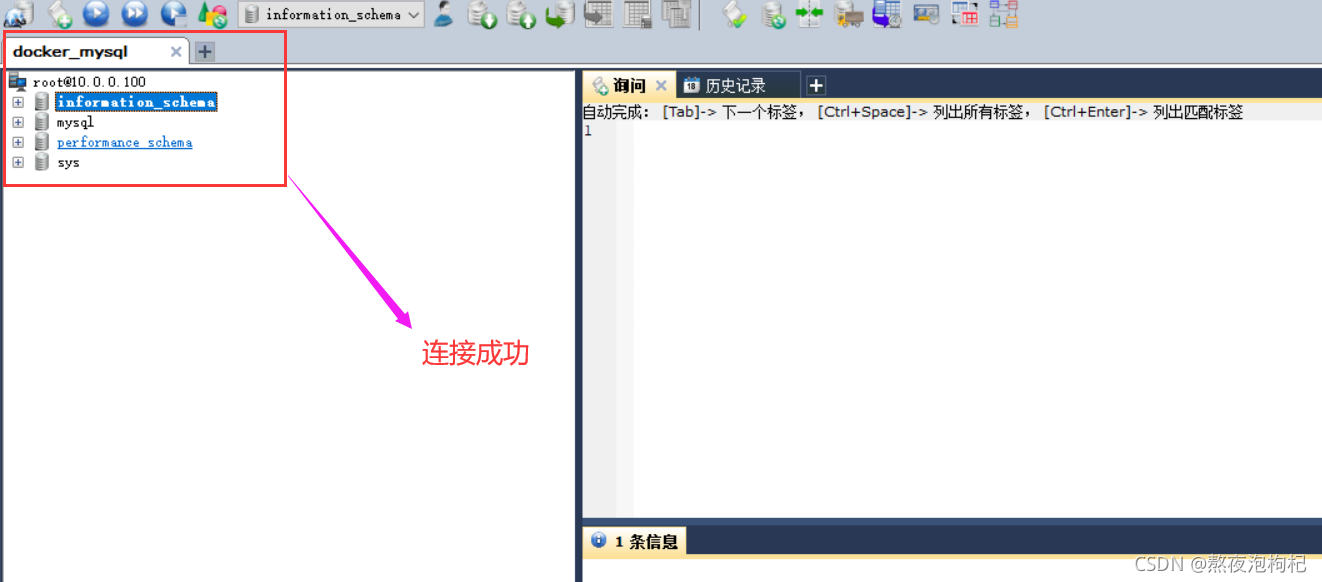Add a new connection tab
Screen dimensions: 1322x582
(x=204, y=51)
